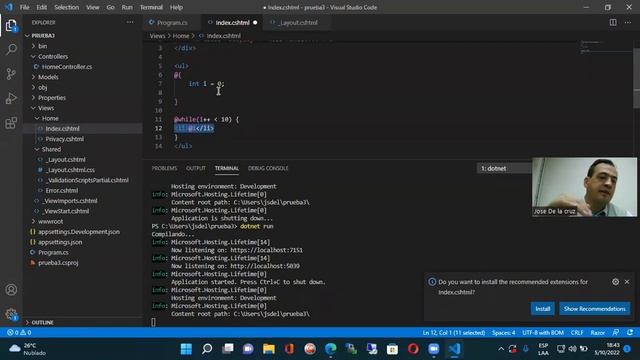640x360 pixels.
Task: Click errors and warnings count in status bar
Action: click(19, 333)
